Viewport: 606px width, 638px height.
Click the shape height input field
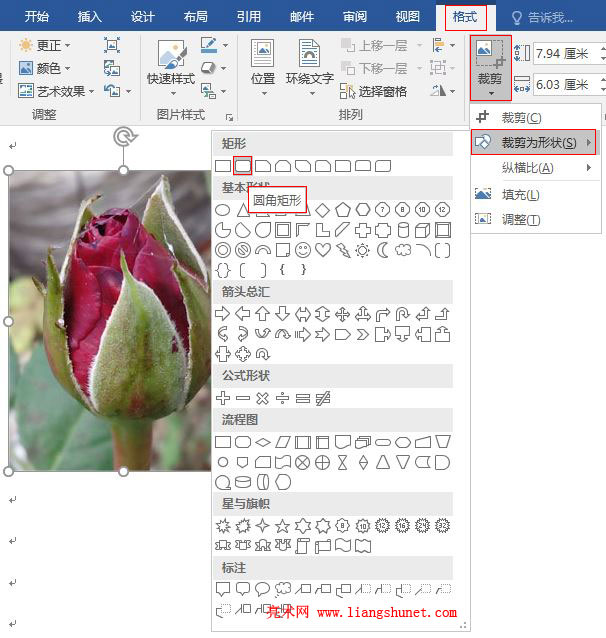(x=566, y=53)
